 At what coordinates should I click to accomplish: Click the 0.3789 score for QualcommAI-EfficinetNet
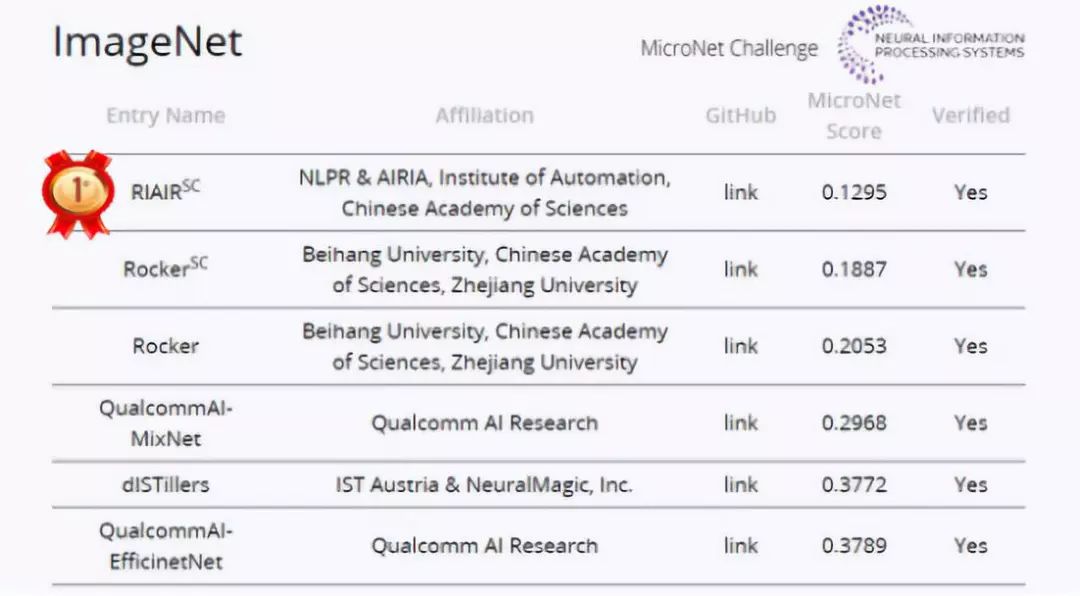854,546
